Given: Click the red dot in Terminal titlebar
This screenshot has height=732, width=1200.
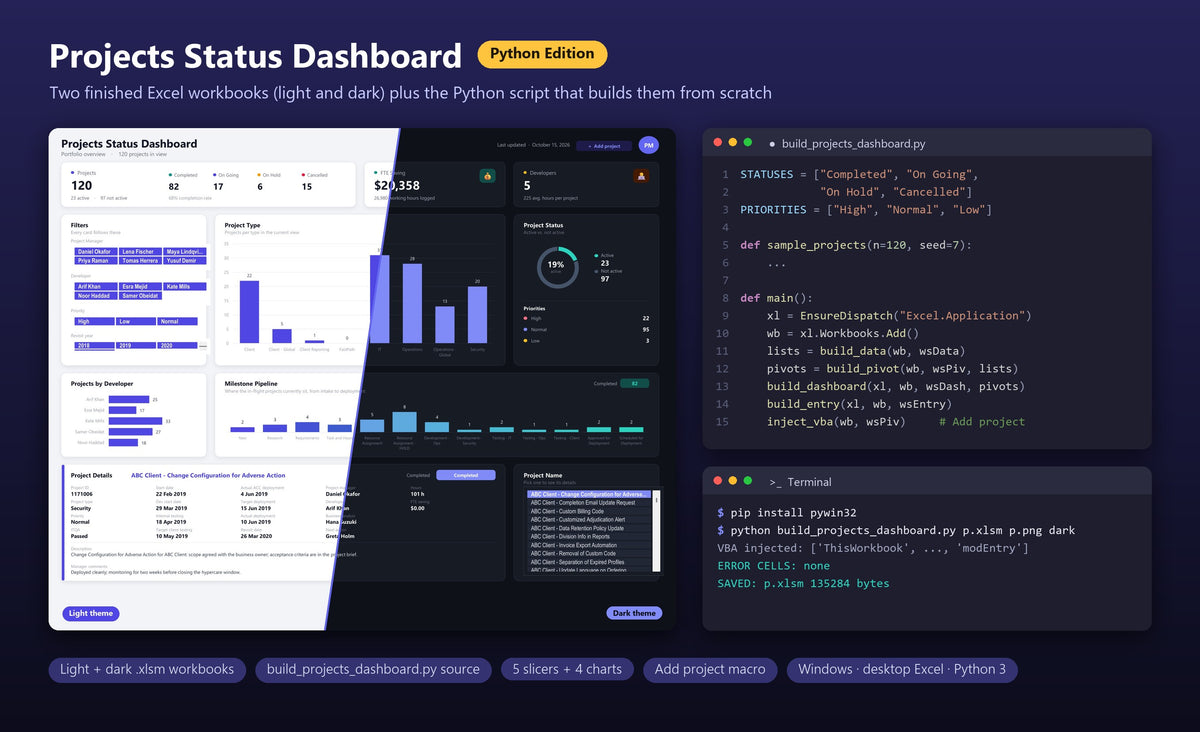Looking at the screenshot, I should pyautogui.click(x=718, y=481).
